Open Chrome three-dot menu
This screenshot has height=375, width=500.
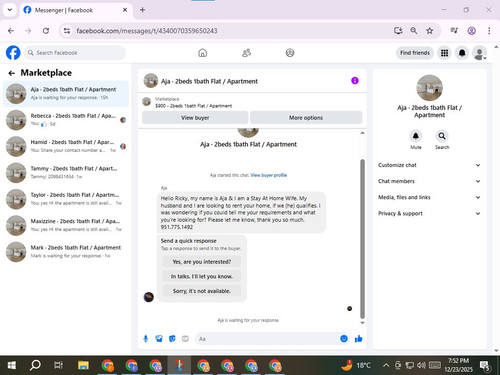(489, 31)
